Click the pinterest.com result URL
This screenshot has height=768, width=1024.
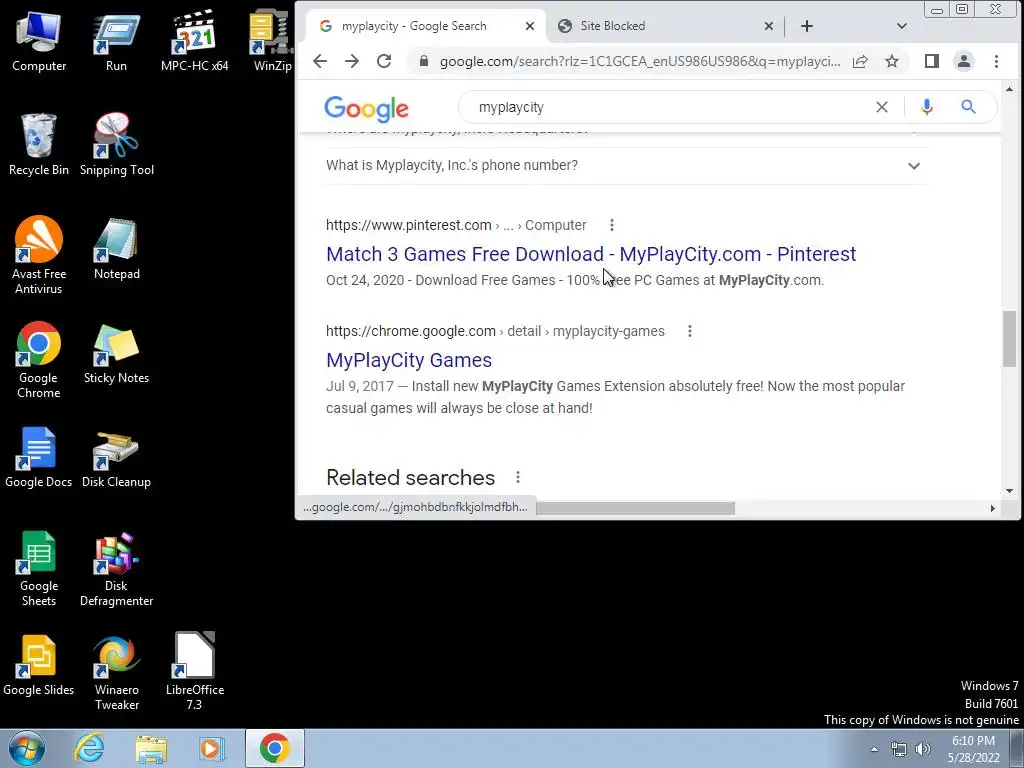tap(456, 225)
